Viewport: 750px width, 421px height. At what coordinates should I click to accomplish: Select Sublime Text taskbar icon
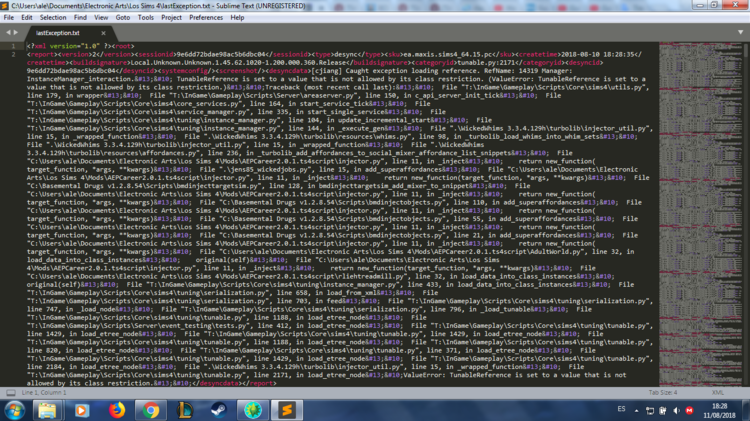point(287,410)
